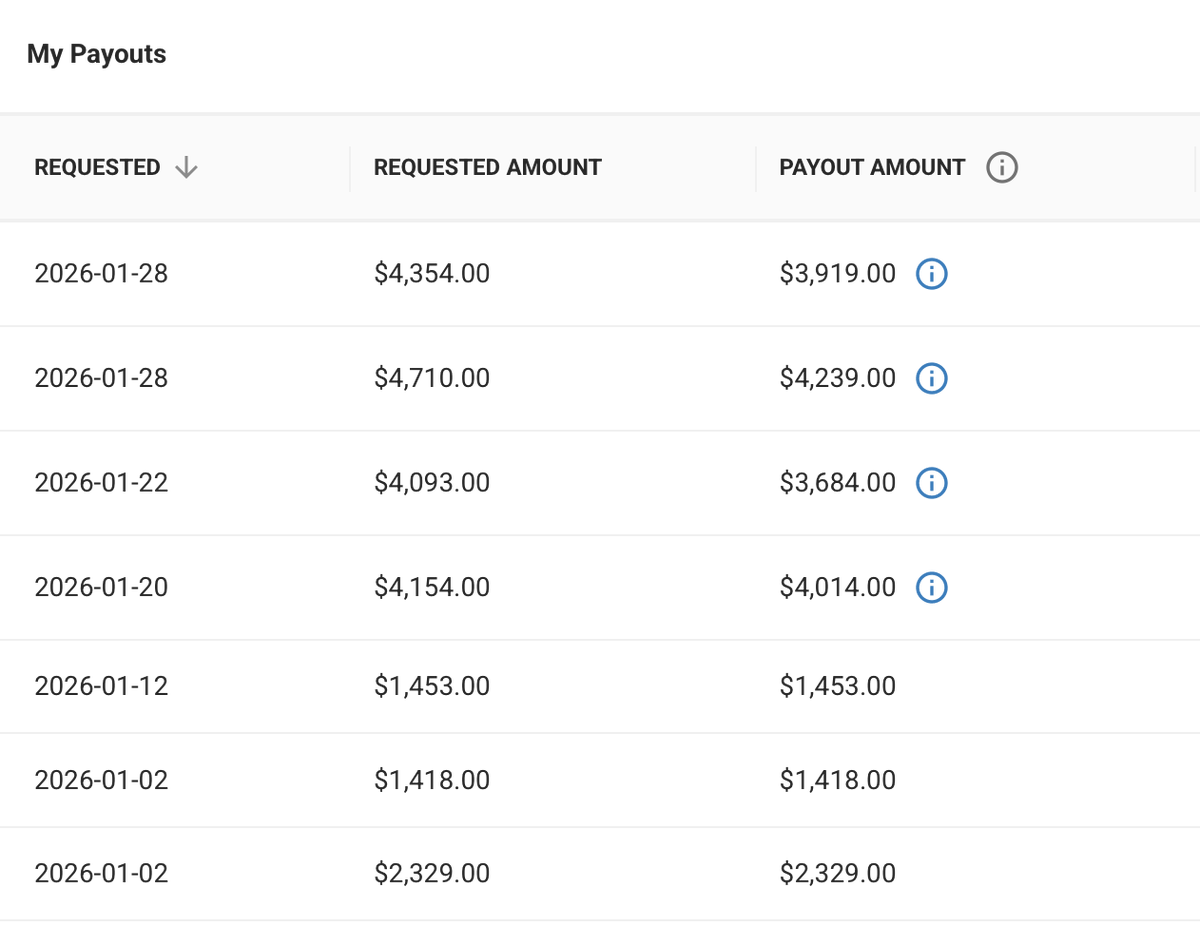Click the REQUESTED AMOUNT column header
Screen dimensions: 1200x926
(488, 168)
